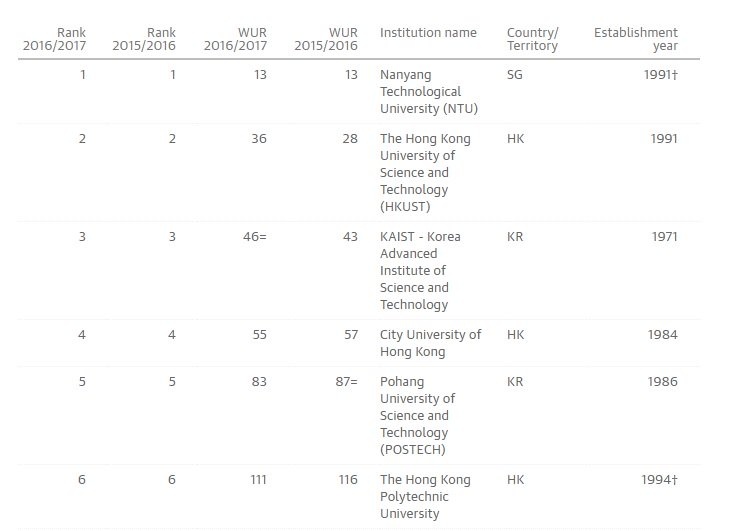The height and width of the screenshot is (531, 731).
Task: Select the WUR 2015/2016 column header
Action: click(325, 39)
